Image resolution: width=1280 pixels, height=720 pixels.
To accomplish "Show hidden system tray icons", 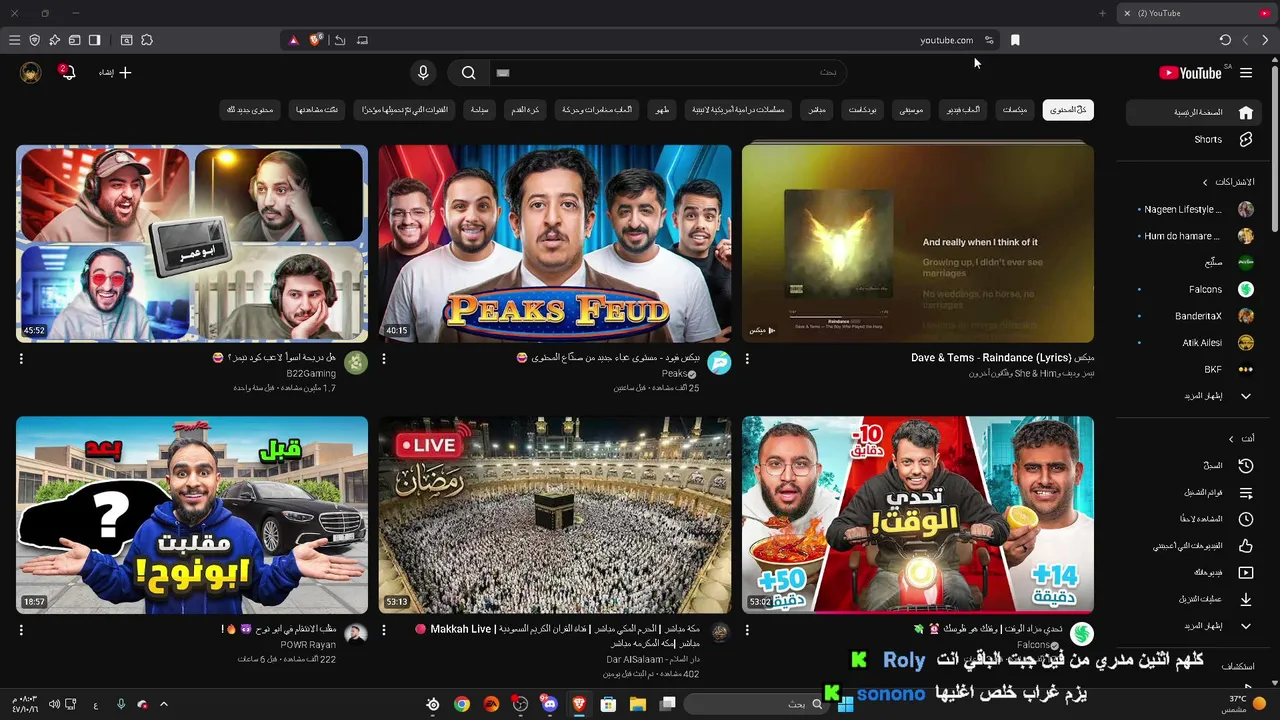I will pyautogui.click(x=164, y=704).
